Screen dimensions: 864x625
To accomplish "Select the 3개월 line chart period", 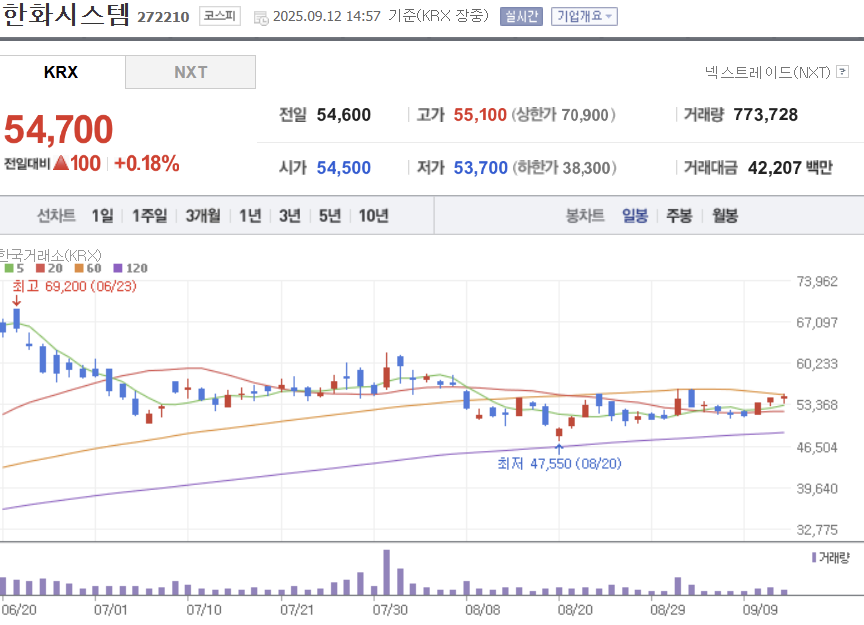I will tap(203, 215).
